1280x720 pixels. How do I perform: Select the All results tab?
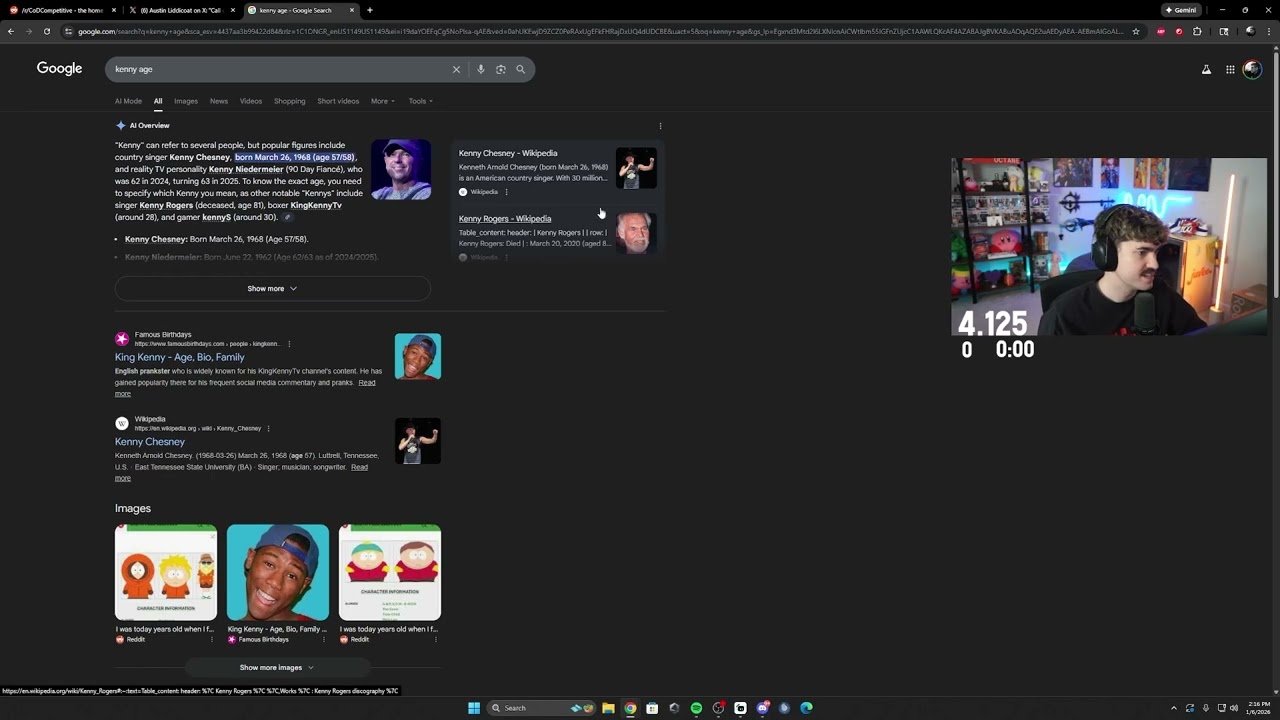click(x=158, y=101)
